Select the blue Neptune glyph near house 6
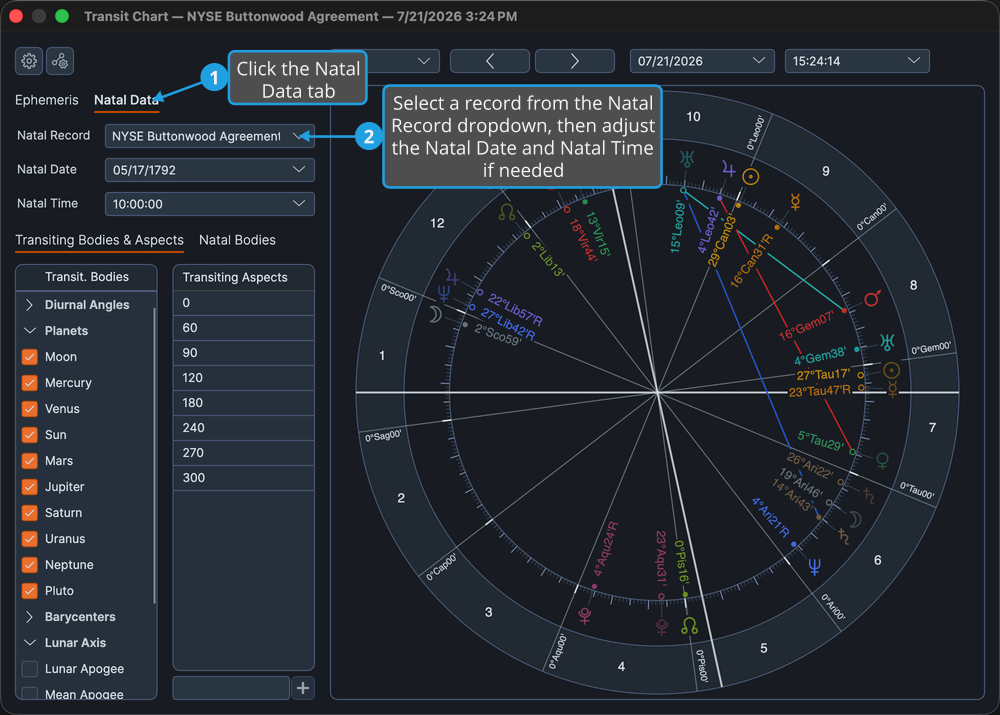The width and height of the screenshot is (1000, 715). tap(814, 566)
